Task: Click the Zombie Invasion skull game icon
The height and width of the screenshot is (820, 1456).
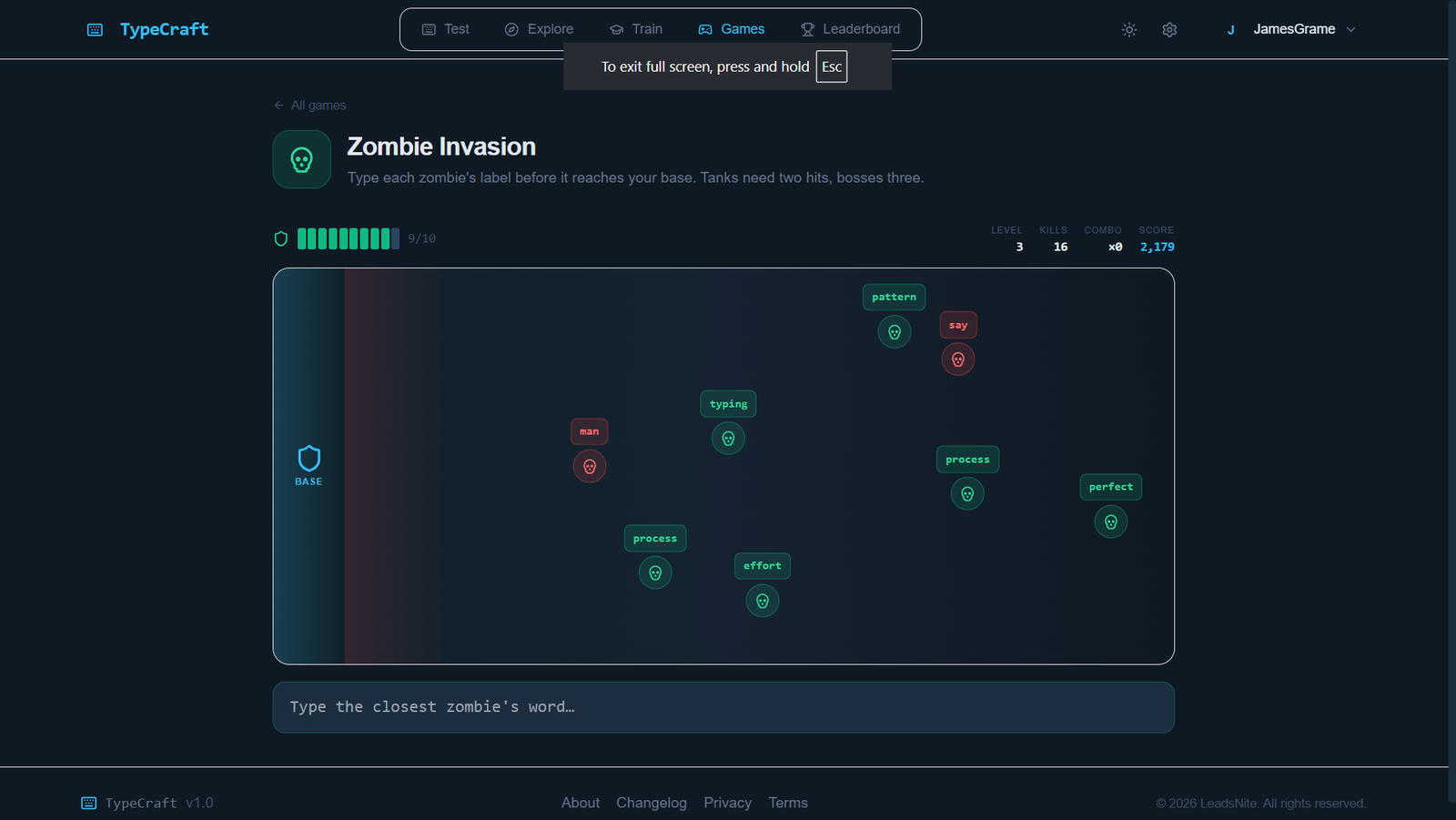Action: pyautogui.click(x=301, y=160)
